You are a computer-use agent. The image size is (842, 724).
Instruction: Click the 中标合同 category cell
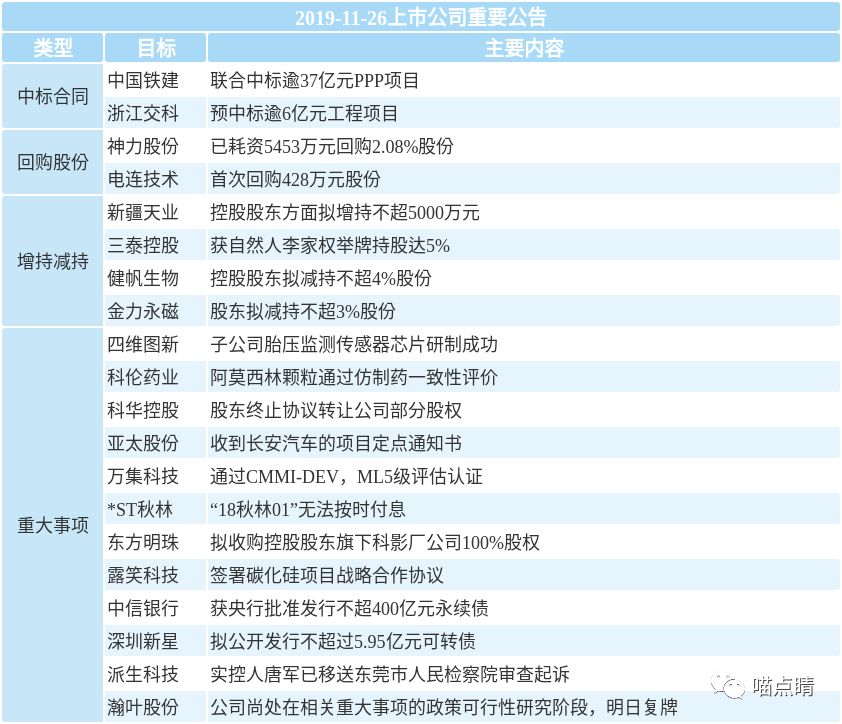52,97
